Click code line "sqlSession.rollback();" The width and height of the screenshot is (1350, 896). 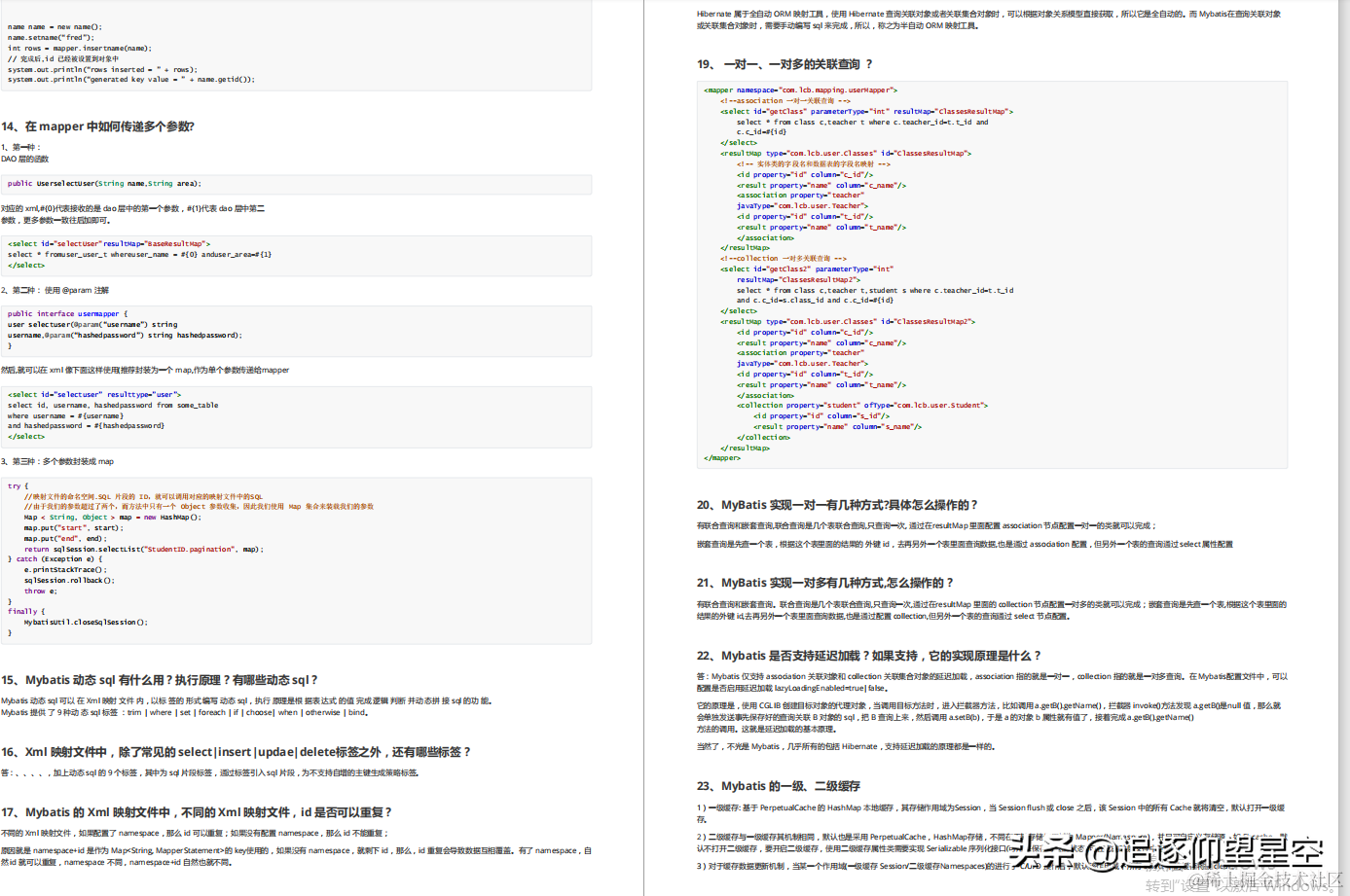[x=69, y=580]
